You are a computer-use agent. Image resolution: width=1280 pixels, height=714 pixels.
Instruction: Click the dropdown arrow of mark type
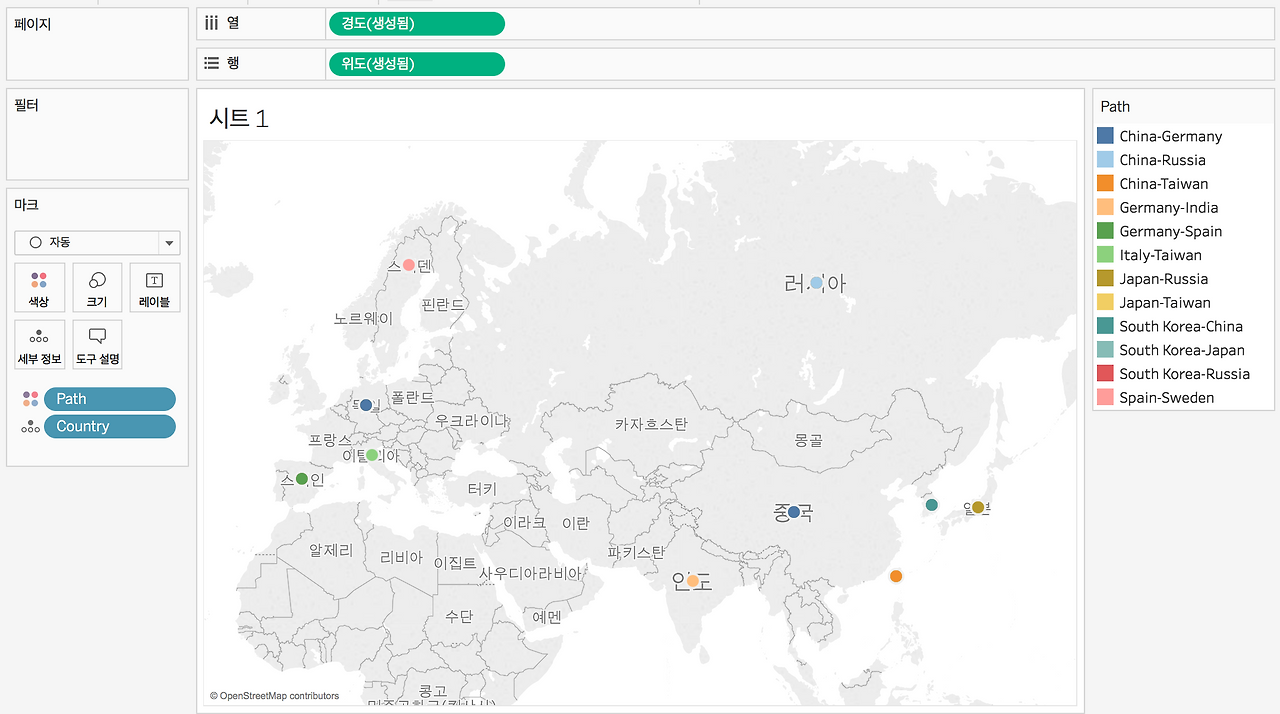point(169,243)
